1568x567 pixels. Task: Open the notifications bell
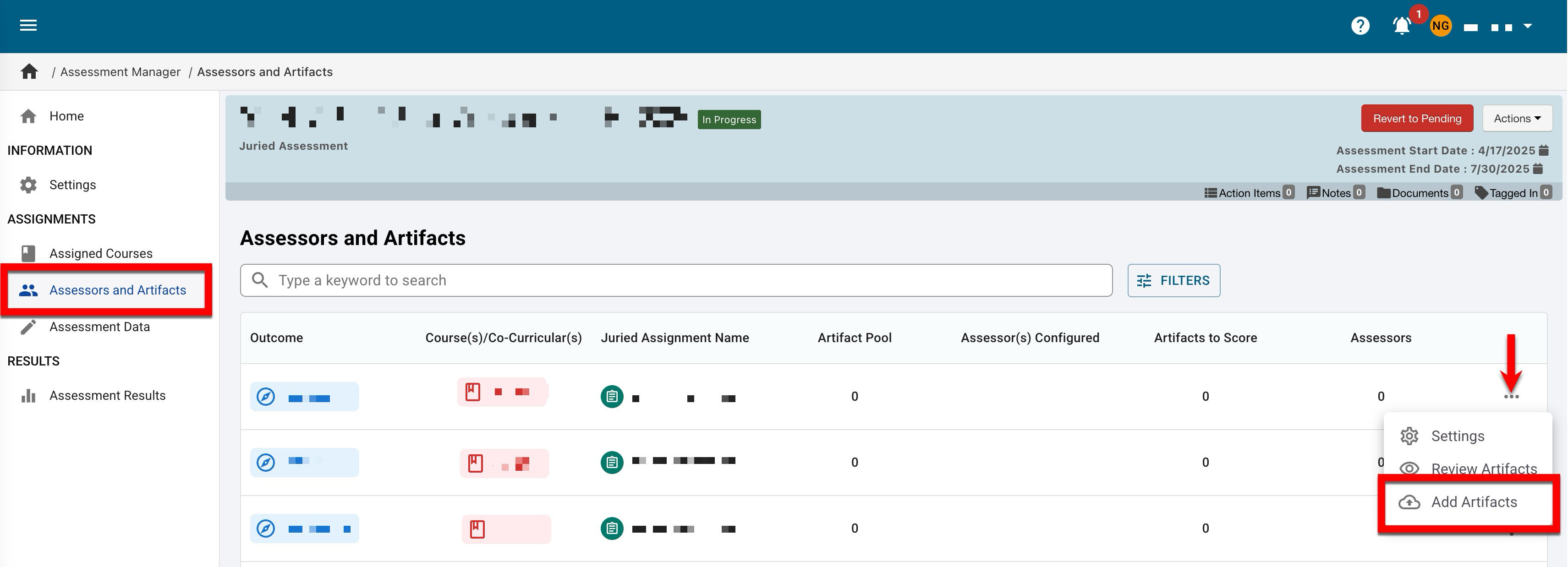(1402, 26)
